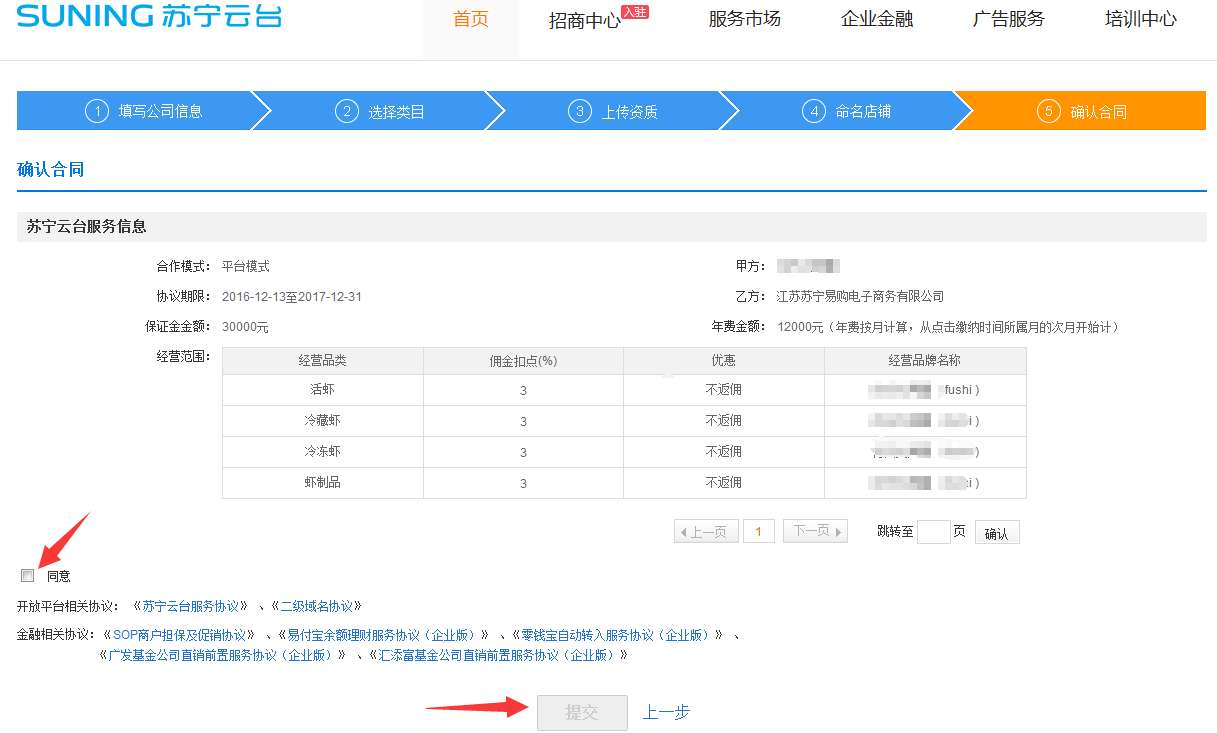Open 汇添富基金公司直销前置服务协议 link
This screenshot has height=733, width=1217.
click(x=498, y=655)
